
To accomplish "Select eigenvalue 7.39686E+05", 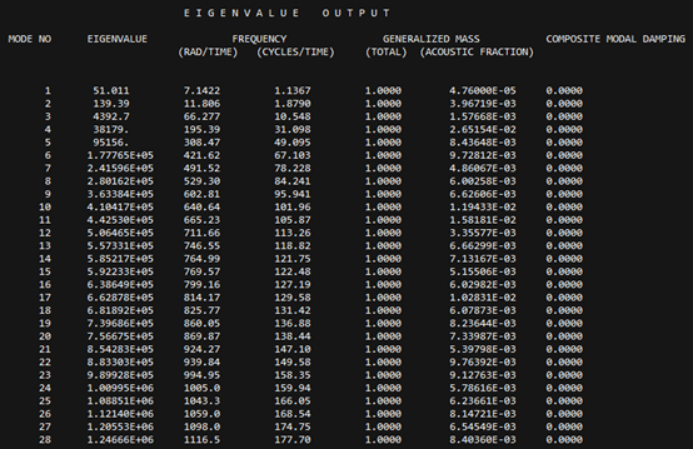I will [x=120, y=323].
